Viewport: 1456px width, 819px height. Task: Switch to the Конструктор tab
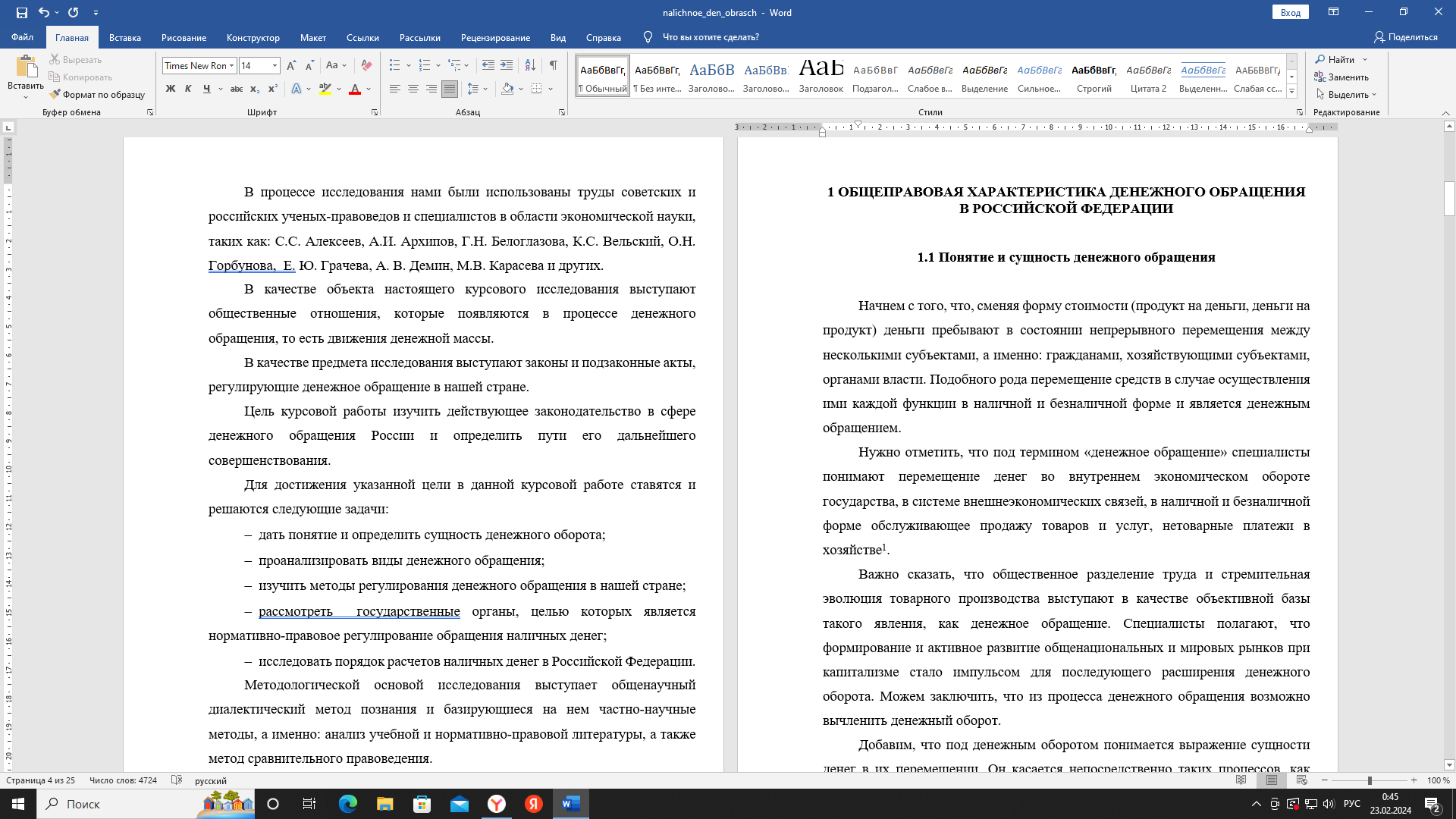pos(253,37)
